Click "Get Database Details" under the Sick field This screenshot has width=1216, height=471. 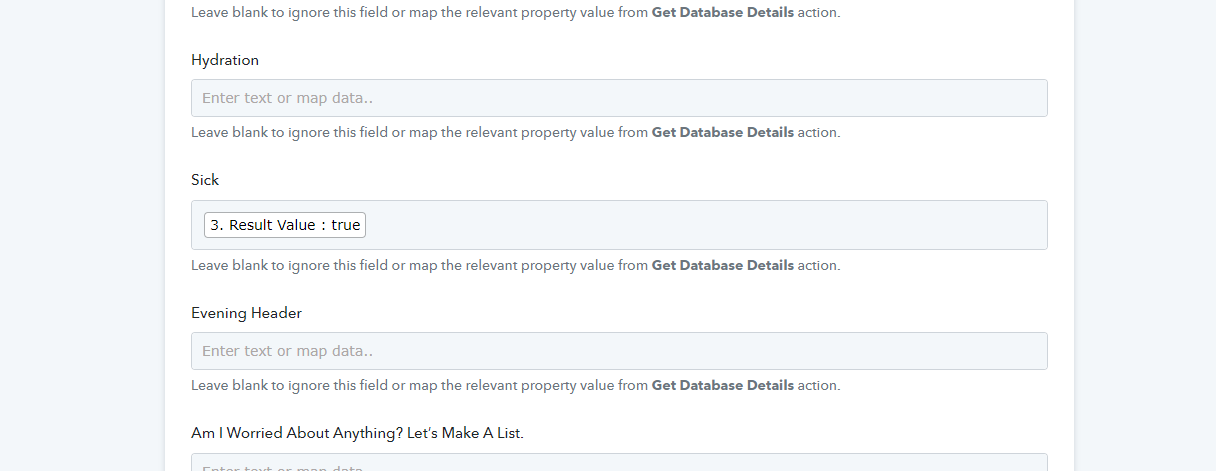click(x=722, y=265)
